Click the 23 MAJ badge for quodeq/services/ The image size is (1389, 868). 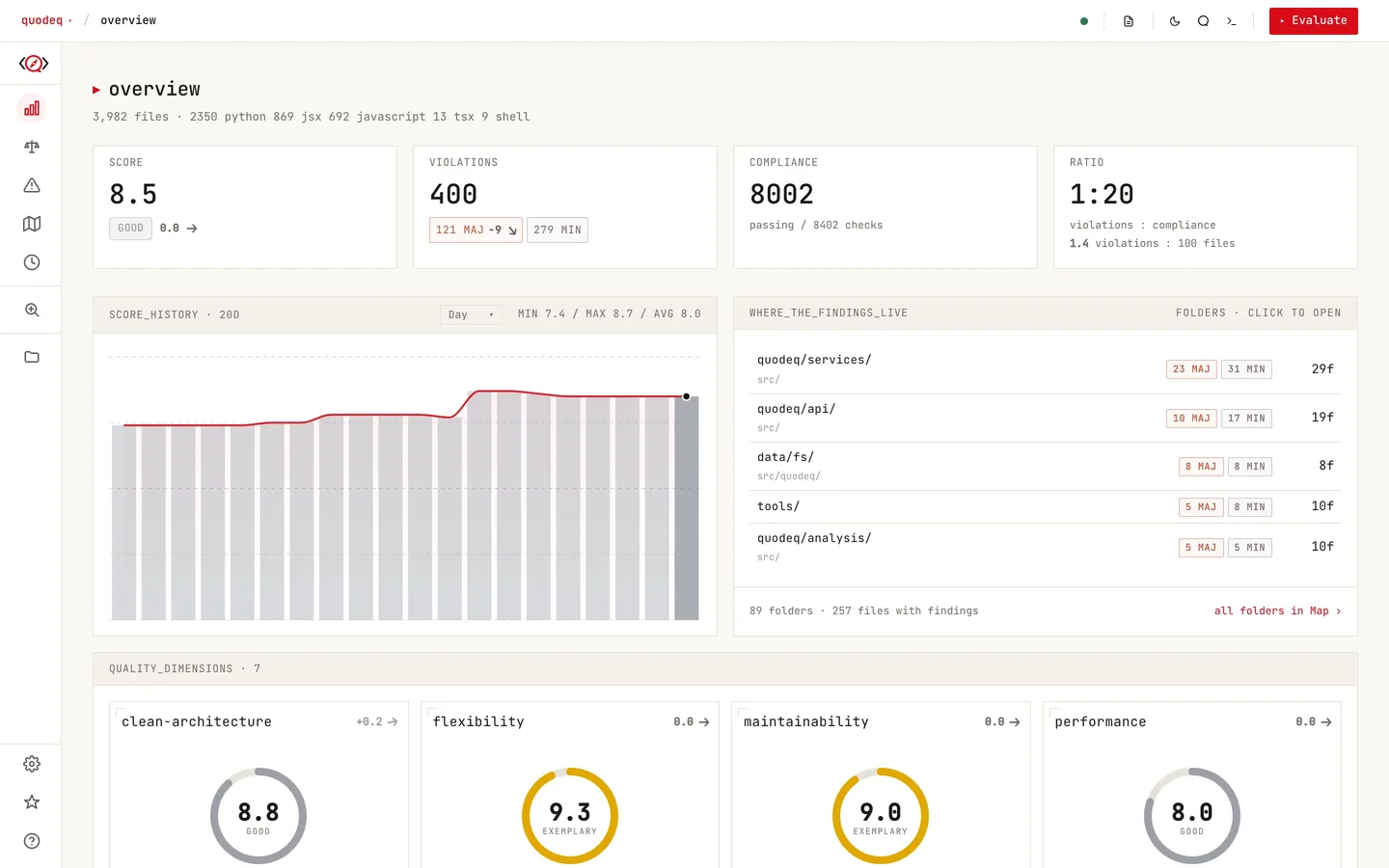pos(1191,369)
